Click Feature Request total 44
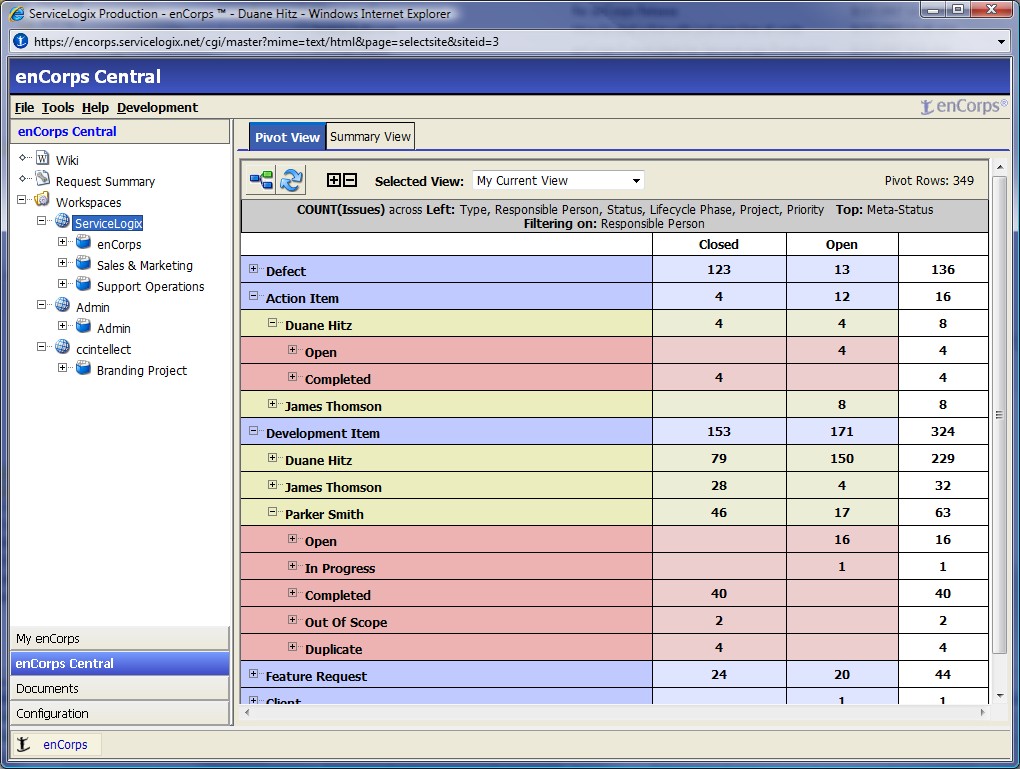1020x769 pixels. 943,675
